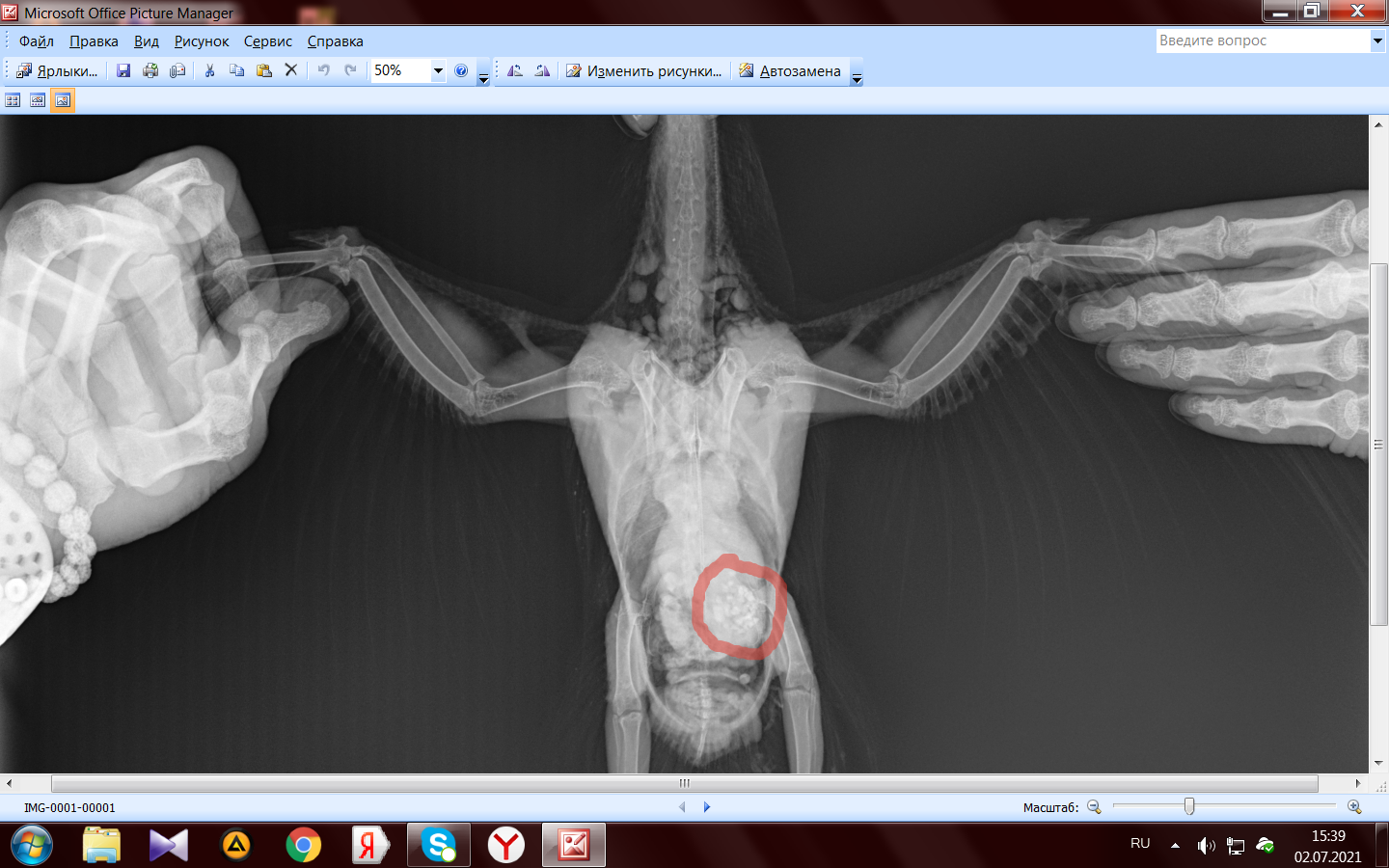
Task: Open Google Chrome from taskbar
Action: 304,846
